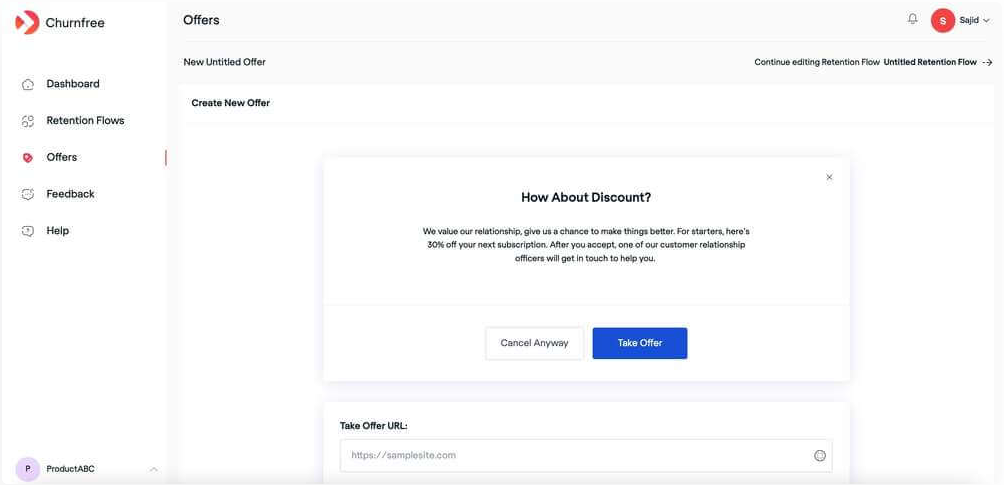This screenshot has height=485, width=1004.
Task: Close the discount offer preview
Action: pos(829,177)
